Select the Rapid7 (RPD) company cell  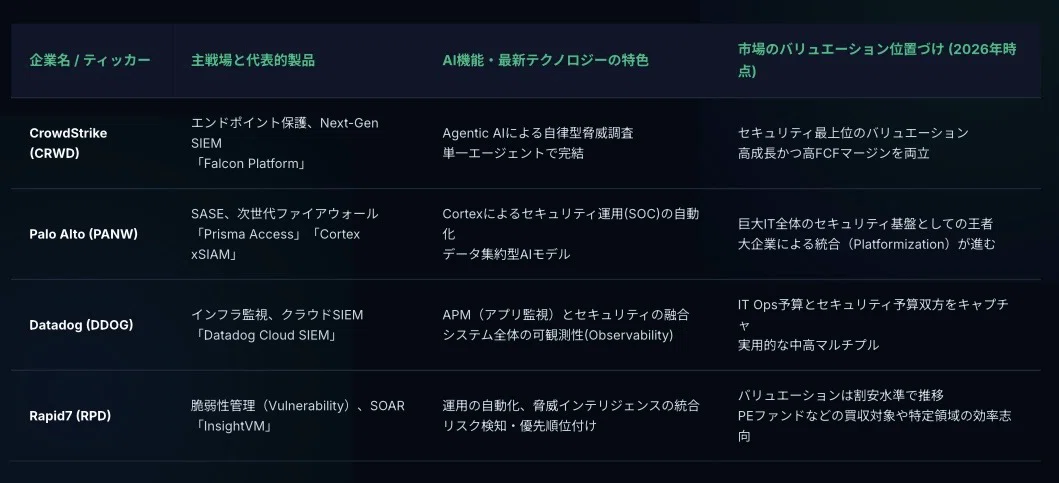pos(70,415)
